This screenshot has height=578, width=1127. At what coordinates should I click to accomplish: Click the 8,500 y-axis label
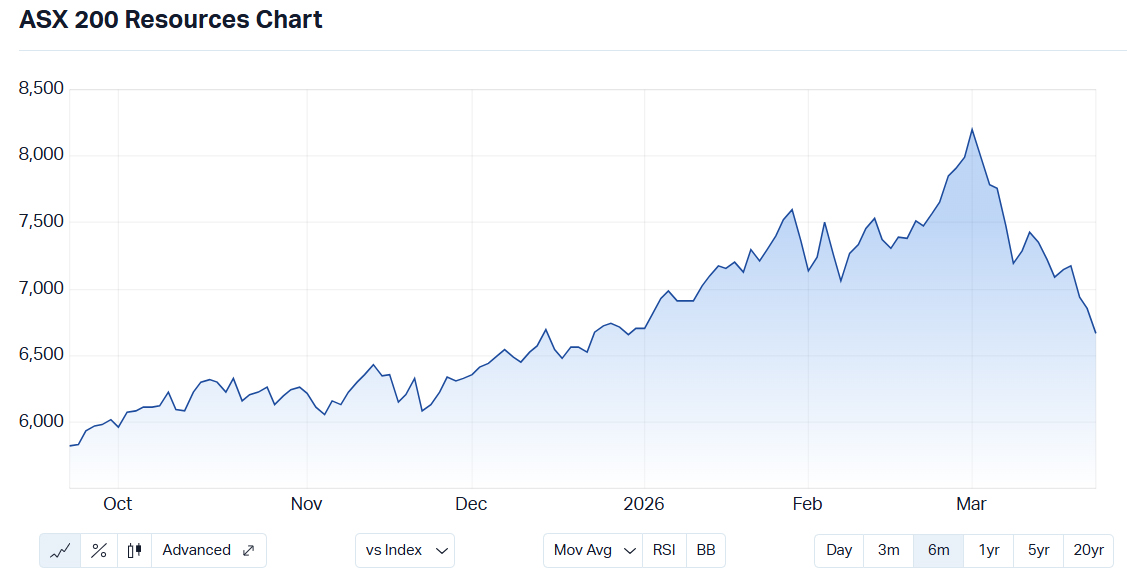point(41,89)
